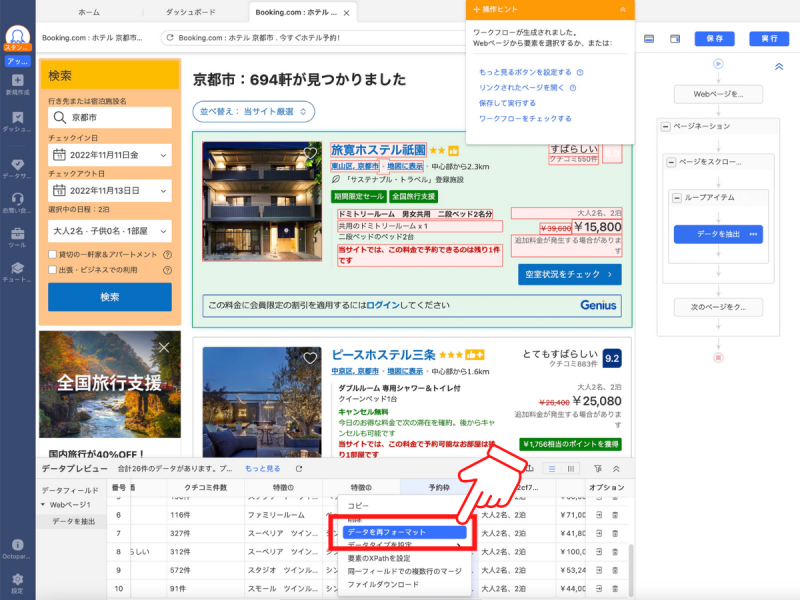The image size is (800, 600).
Task: Click the workflow start play node
Action: pos(718,64)
